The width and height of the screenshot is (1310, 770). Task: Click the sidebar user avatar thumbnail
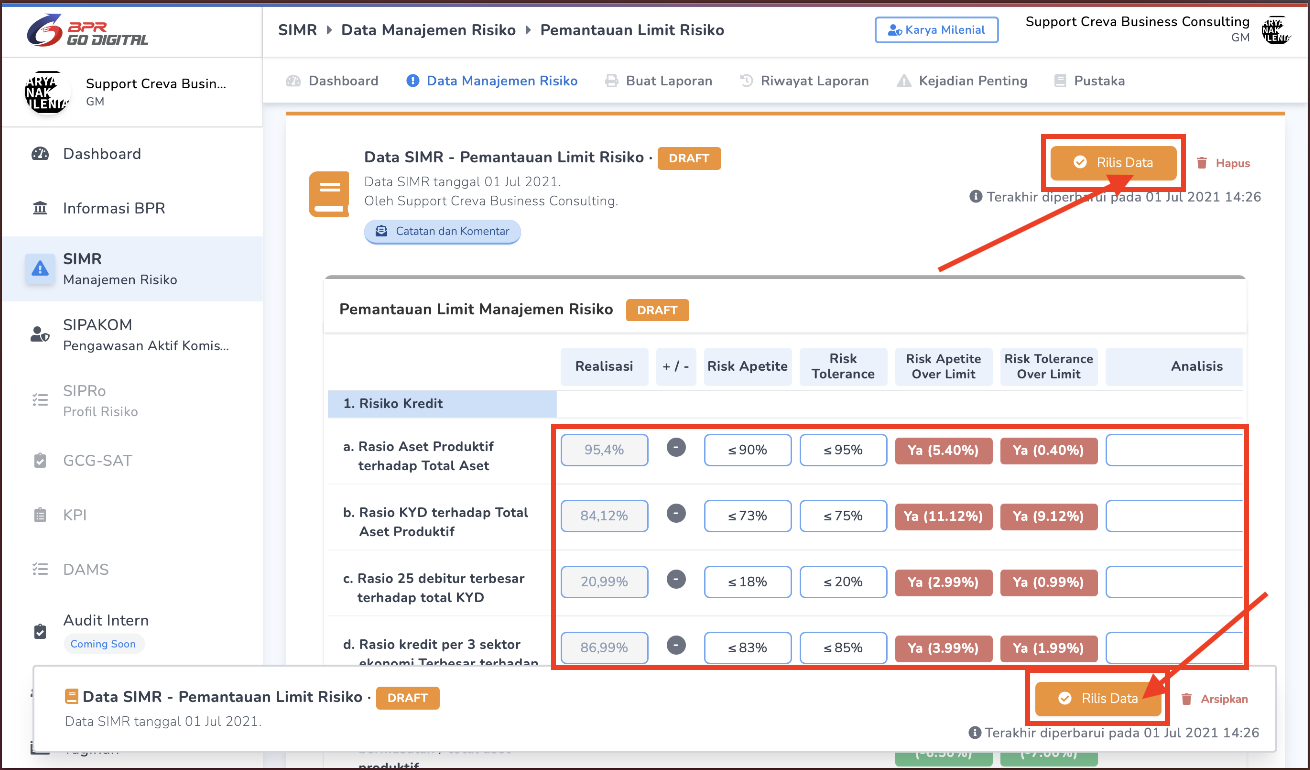tap(47, 92)
